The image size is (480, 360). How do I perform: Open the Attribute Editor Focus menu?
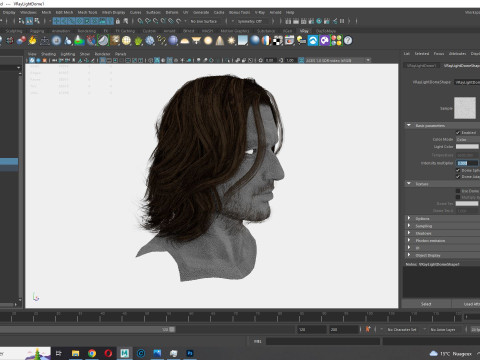(439, 54)
